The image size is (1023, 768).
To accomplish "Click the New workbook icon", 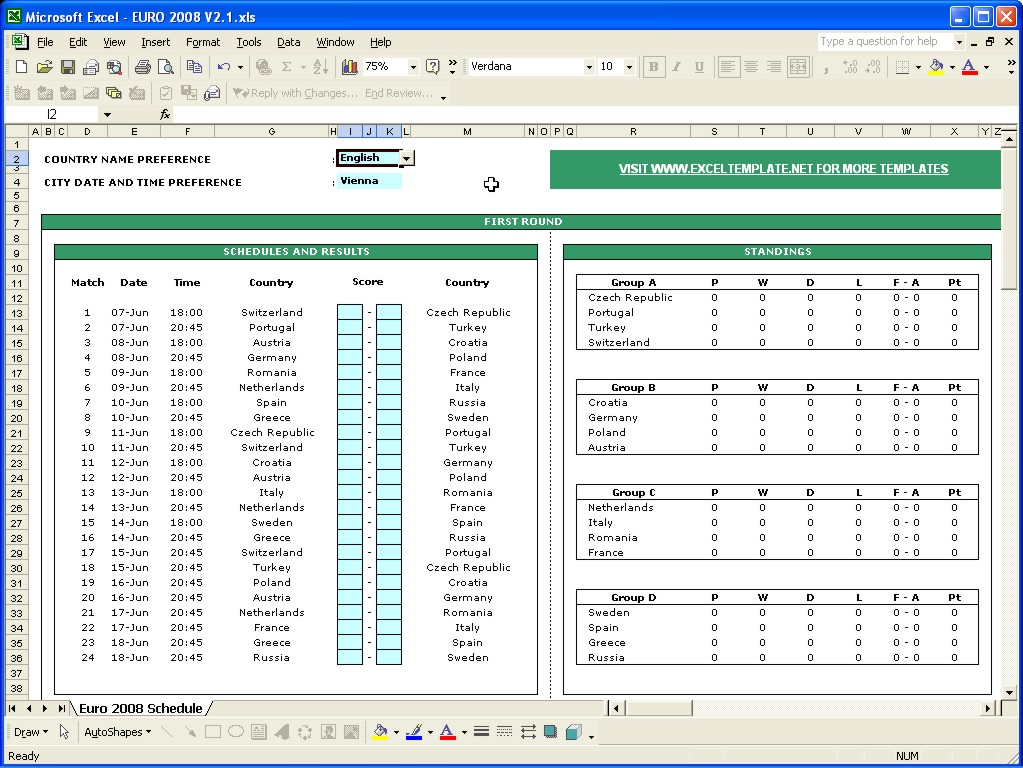I will (x=21, y=67).
